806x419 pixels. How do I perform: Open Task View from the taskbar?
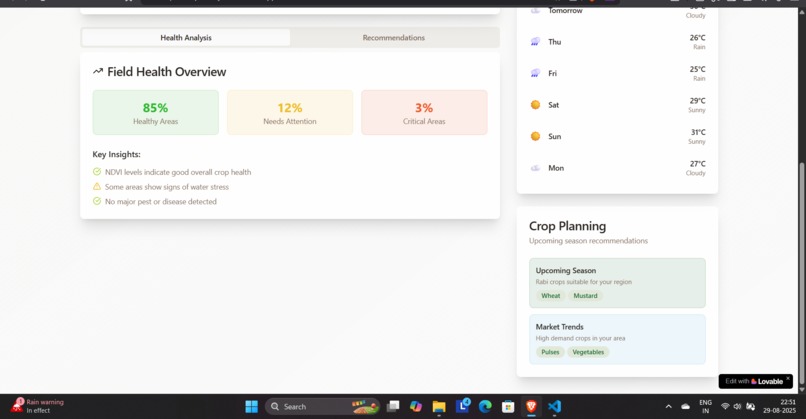[x=393, y=407]
